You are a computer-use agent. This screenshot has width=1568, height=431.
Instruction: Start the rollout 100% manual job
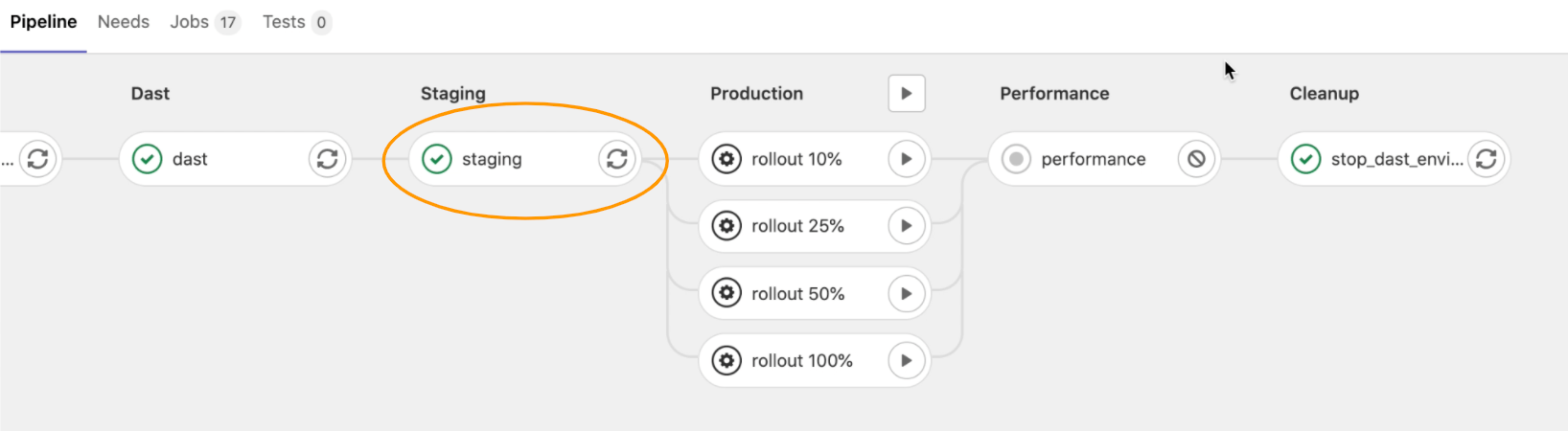click(906, 360)
